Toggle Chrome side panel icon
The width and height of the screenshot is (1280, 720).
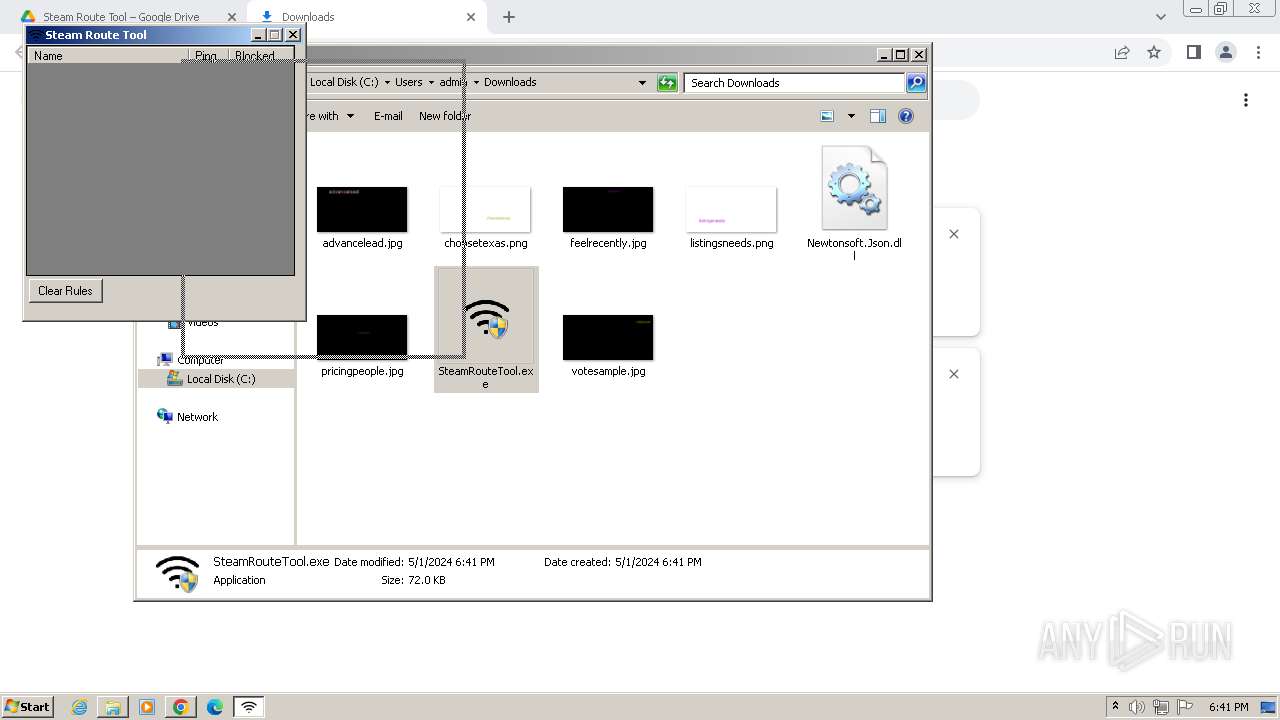(1193, 52)
